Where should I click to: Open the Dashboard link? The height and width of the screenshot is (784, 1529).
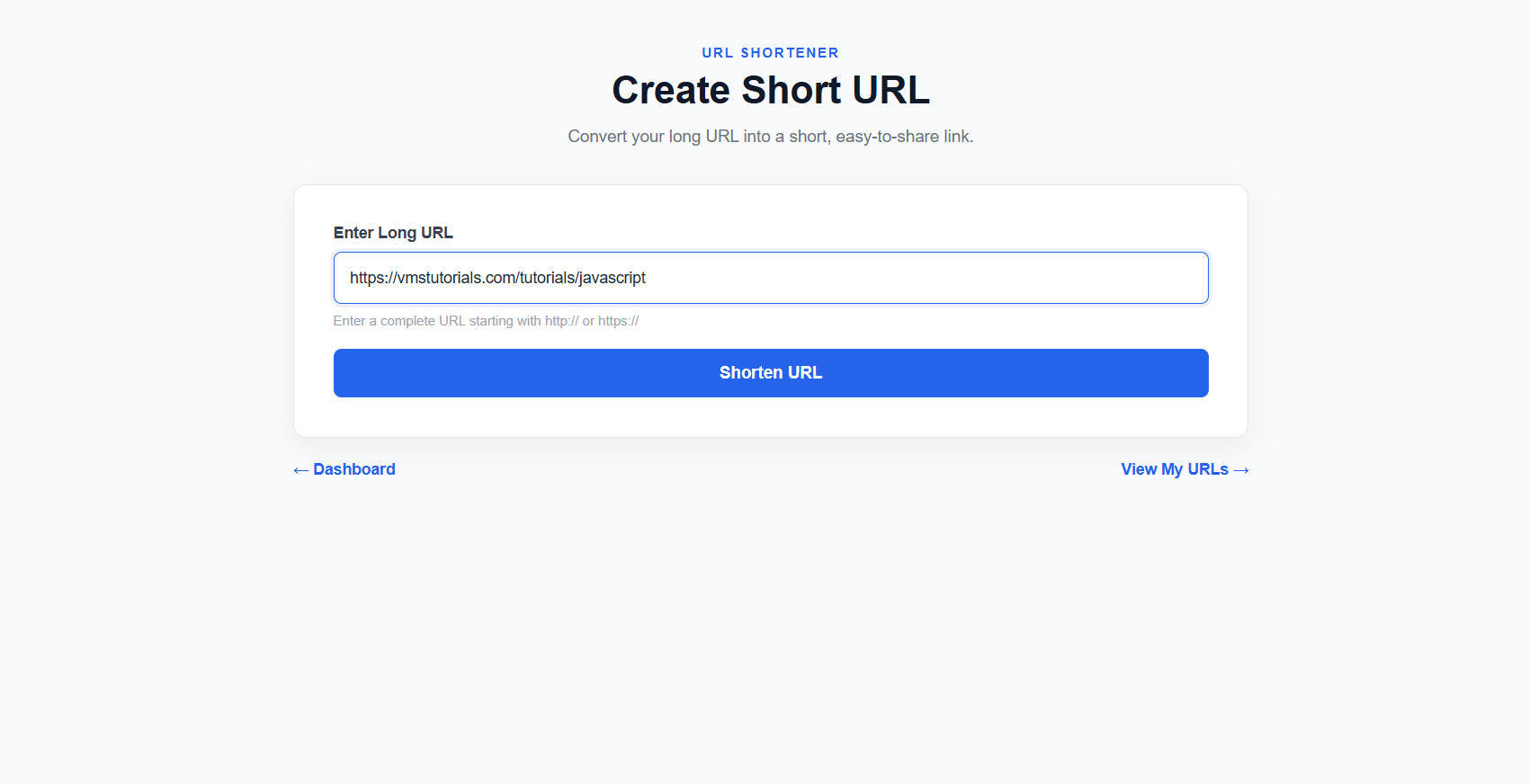pos(344,469)
